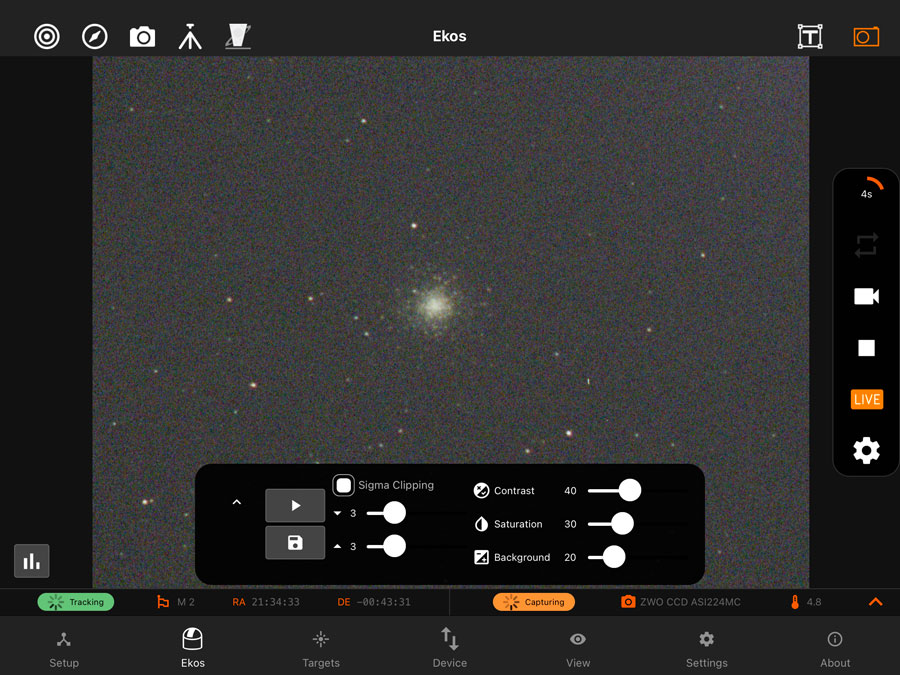Switch to the View tab
Image resolution: width=900 pixels, height=675 pixels.
click(578, 650)
